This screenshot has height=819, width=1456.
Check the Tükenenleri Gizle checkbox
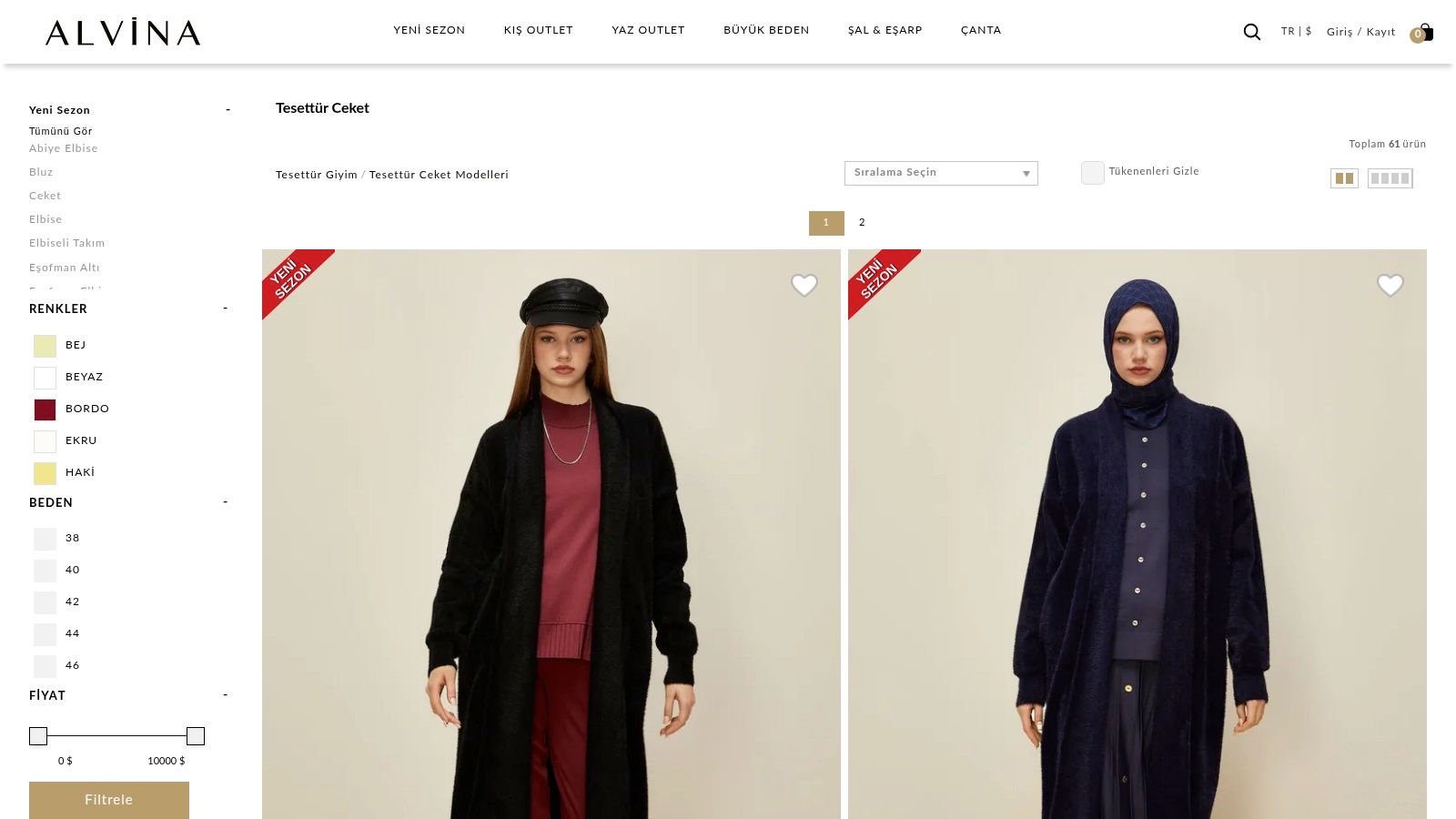(1092, 173)
